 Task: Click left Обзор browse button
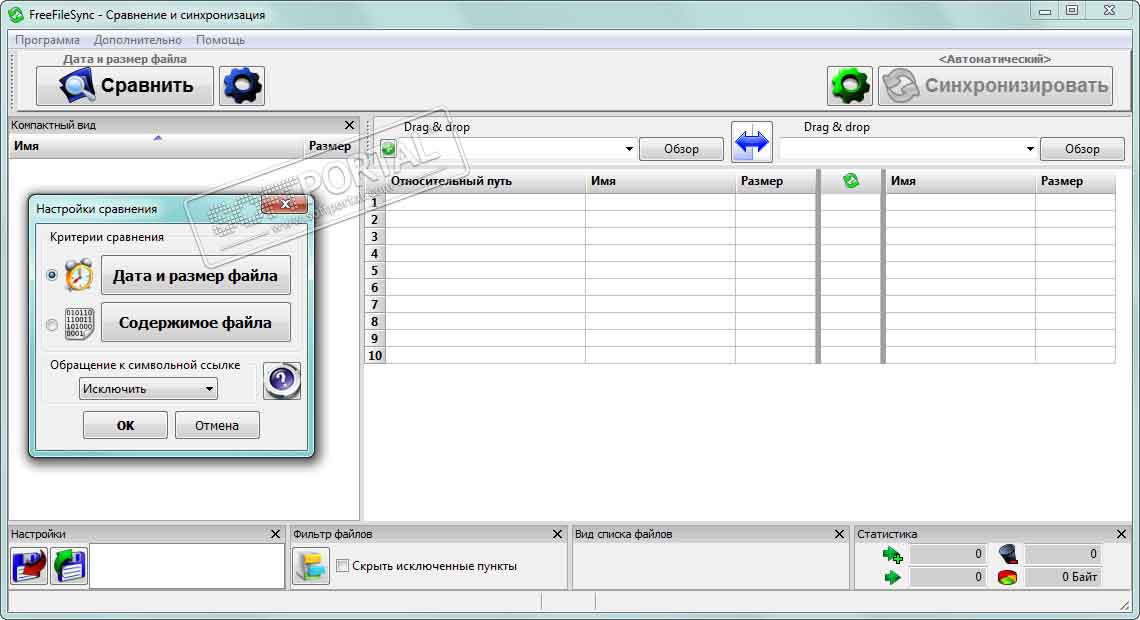pos(681,149)
